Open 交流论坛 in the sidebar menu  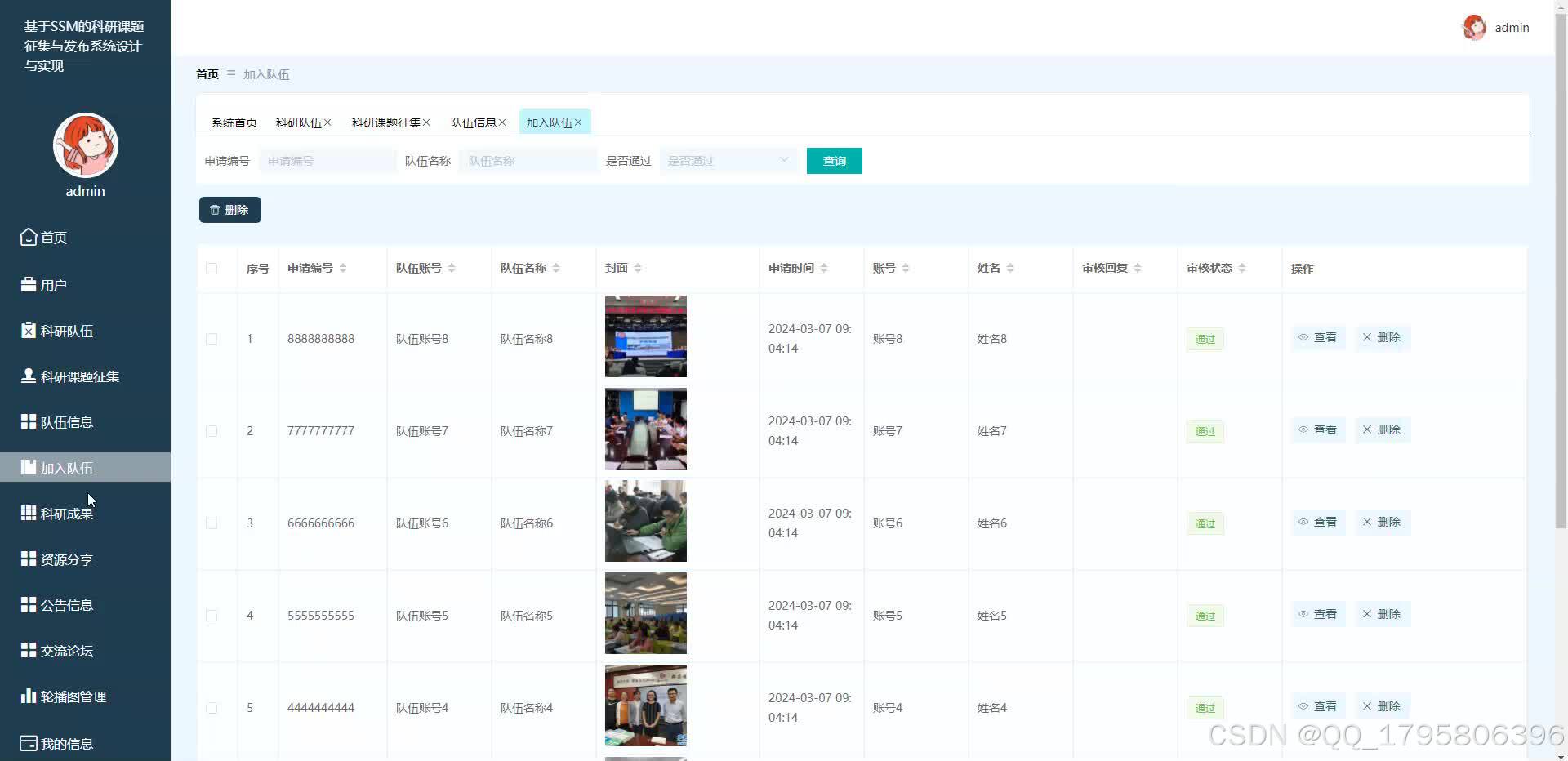(86, 650)
